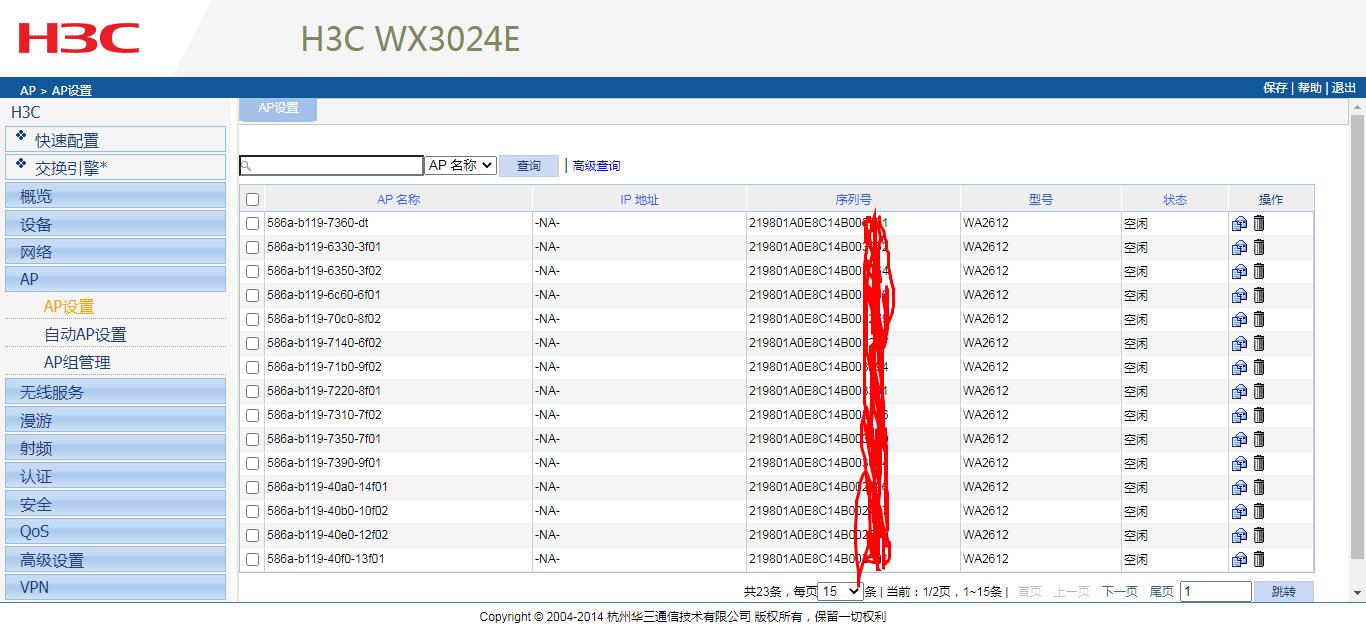Delete AP 586a-b119-7350-7f01 with trash icon
This screenshot has height=629, width=1366.
pyautogui.click(x=1259, y=439)
